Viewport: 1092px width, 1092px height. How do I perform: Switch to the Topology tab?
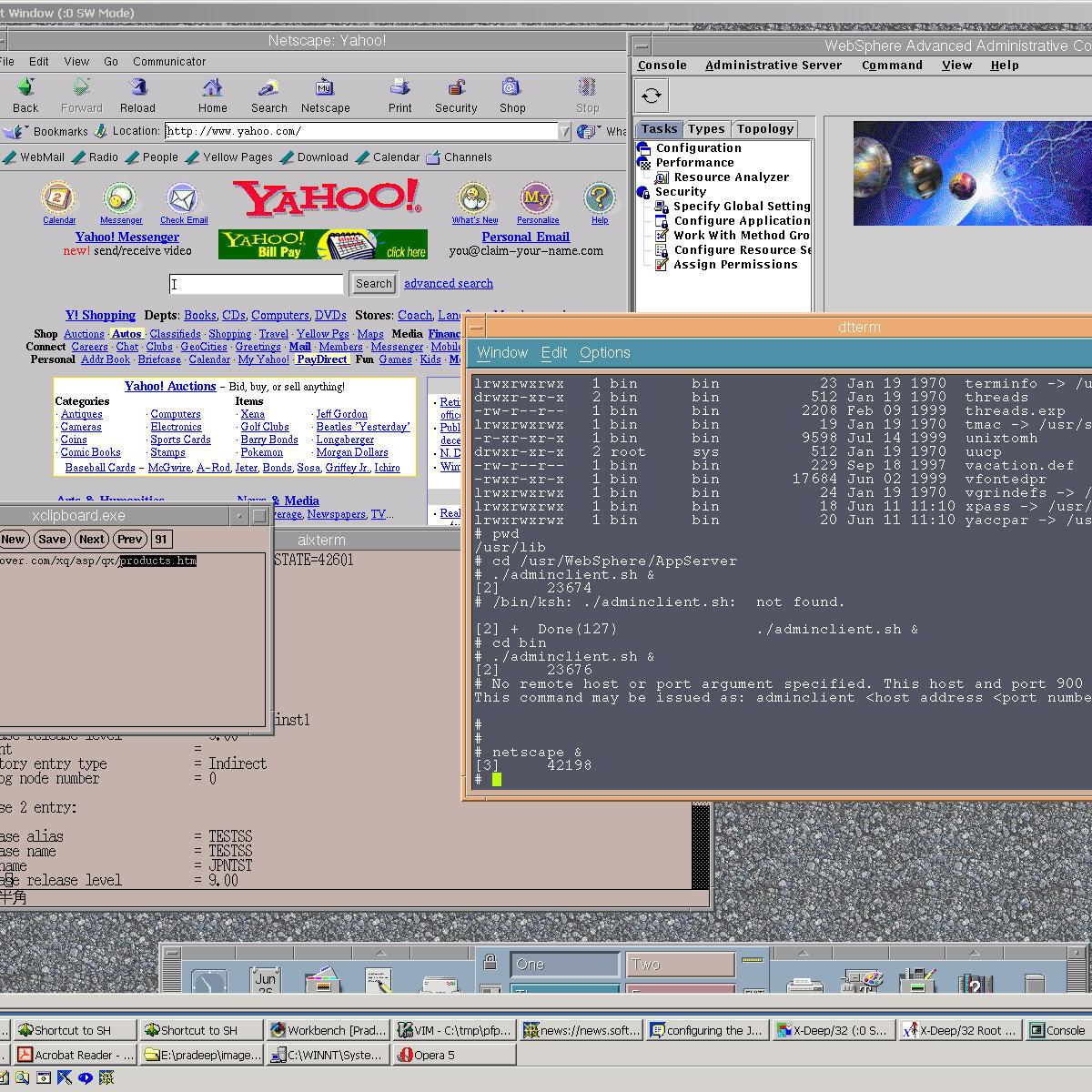(765, 129)
